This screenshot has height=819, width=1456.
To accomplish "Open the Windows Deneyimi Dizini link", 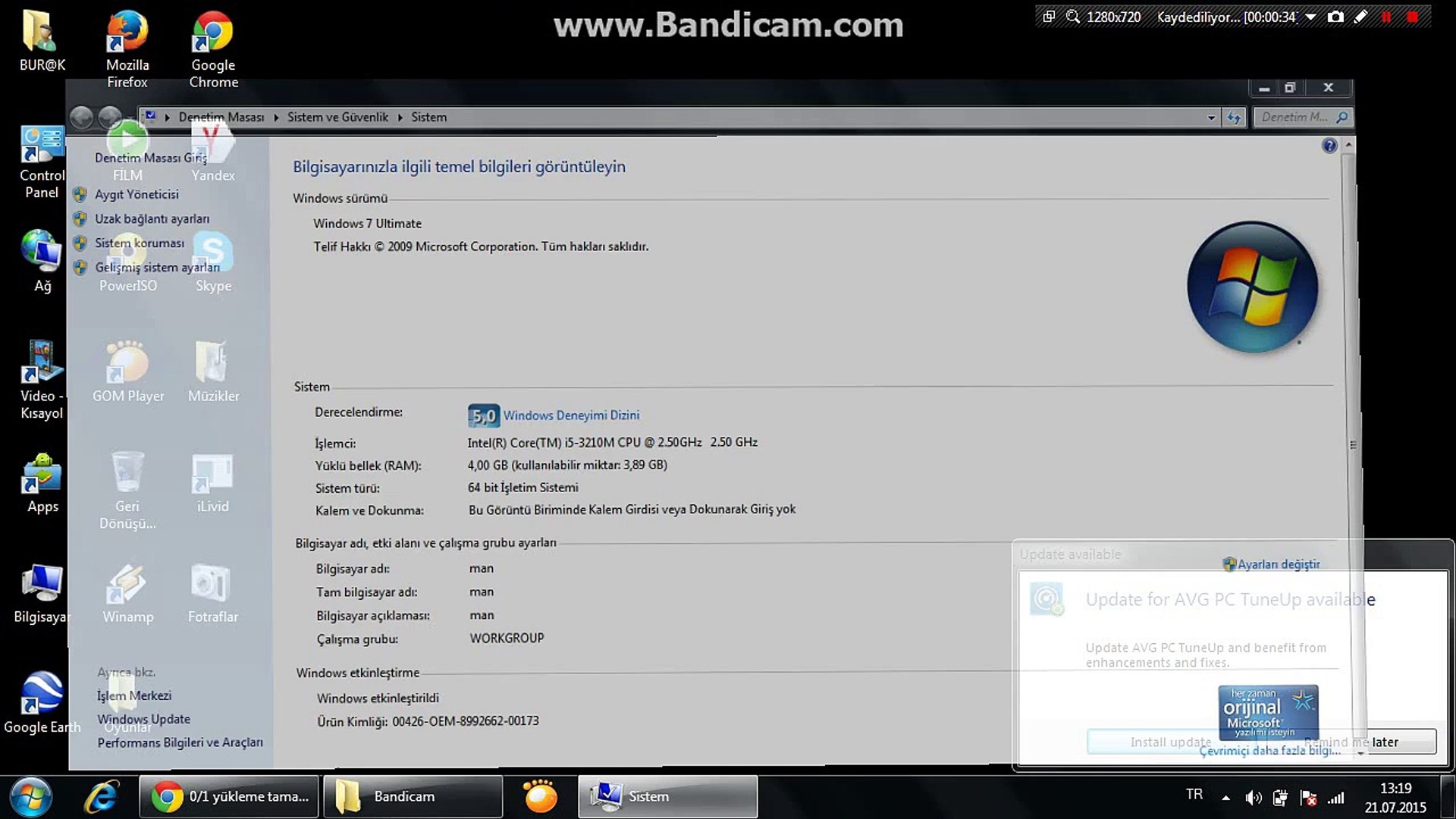I will coord(571,416).
